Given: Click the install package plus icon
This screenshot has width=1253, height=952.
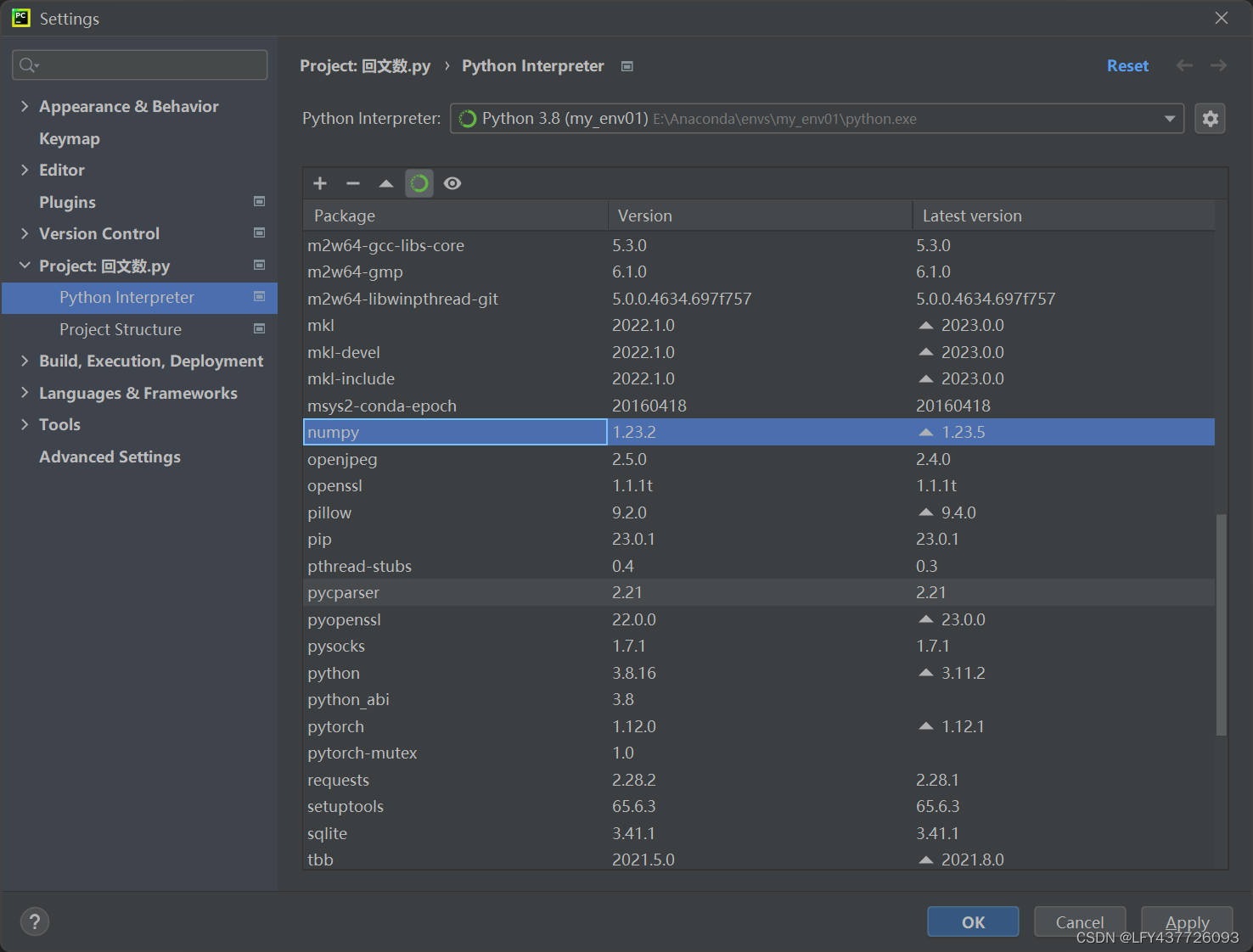Looking at the screenshot, I should 320,183.
